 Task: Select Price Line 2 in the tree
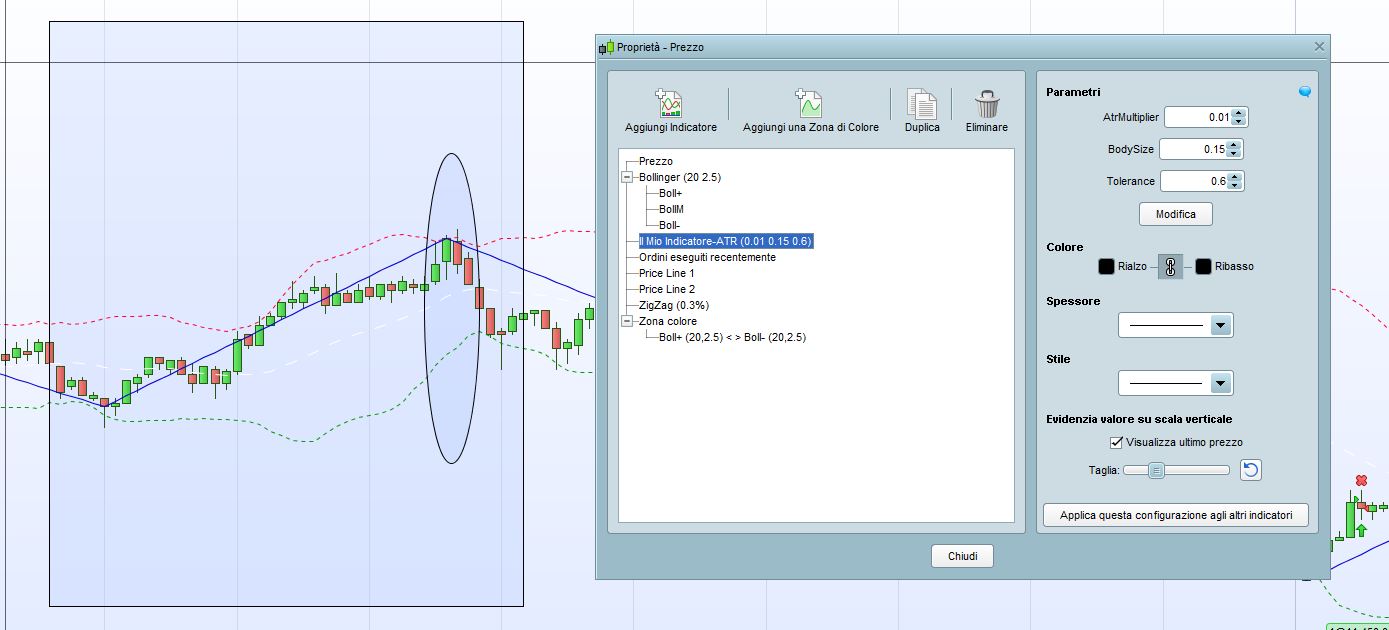click(x=667, y=289)
